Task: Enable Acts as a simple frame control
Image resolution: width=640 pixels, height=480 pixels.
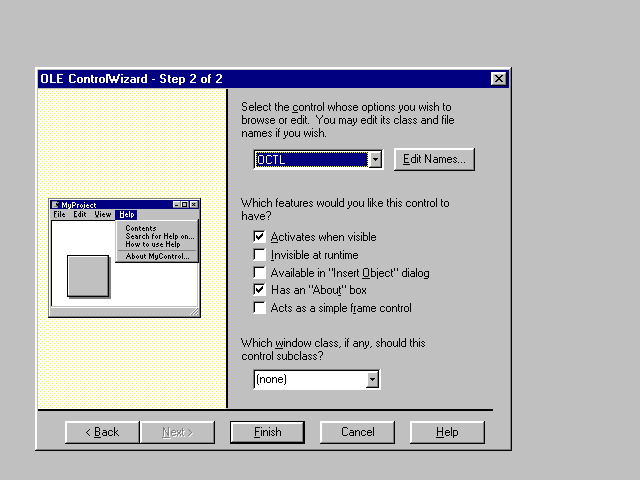Action: (x=260, y=308)
